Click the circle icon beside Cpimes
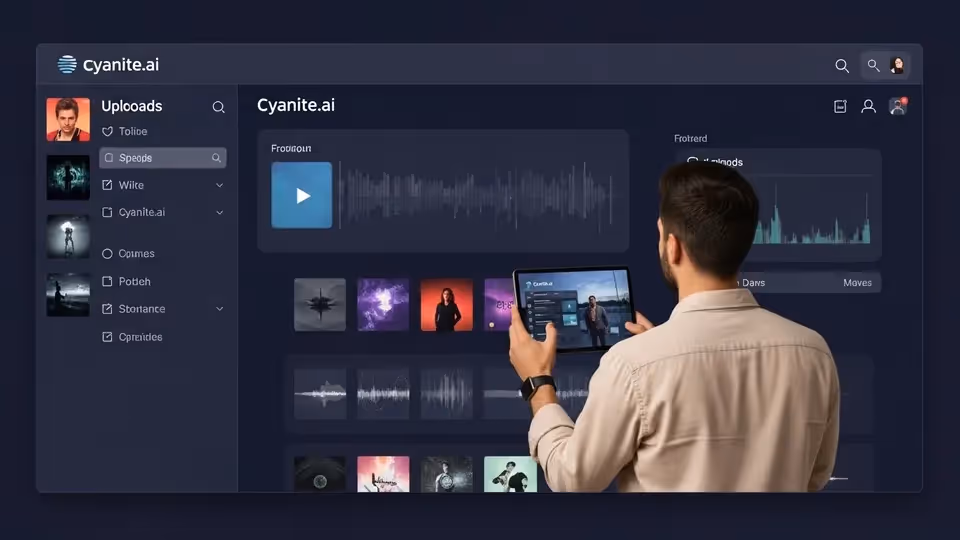 [x=107, y=253]
